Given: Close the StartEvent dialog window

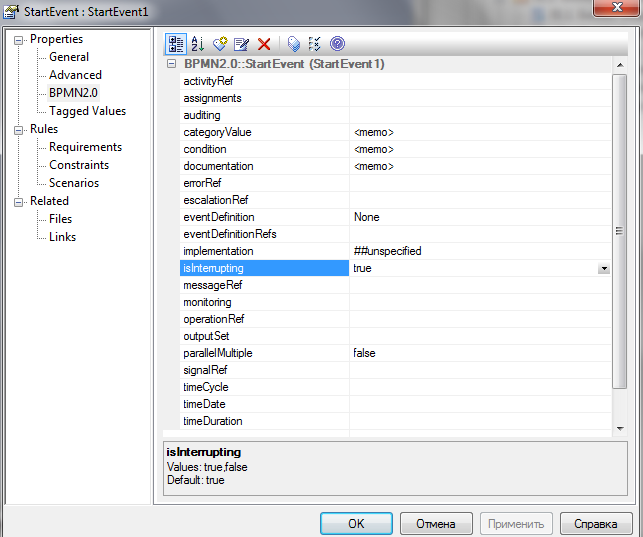Looking at the screenshot, I should tap(616, 7).
